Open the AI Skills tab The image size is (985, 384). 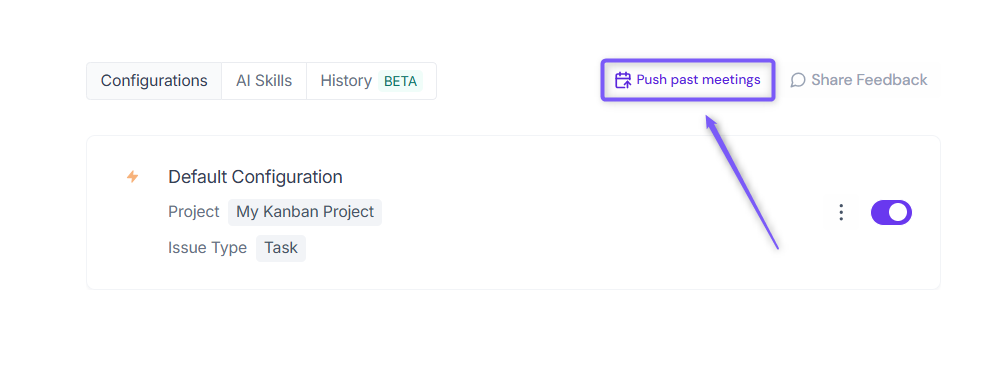point(264,81)
